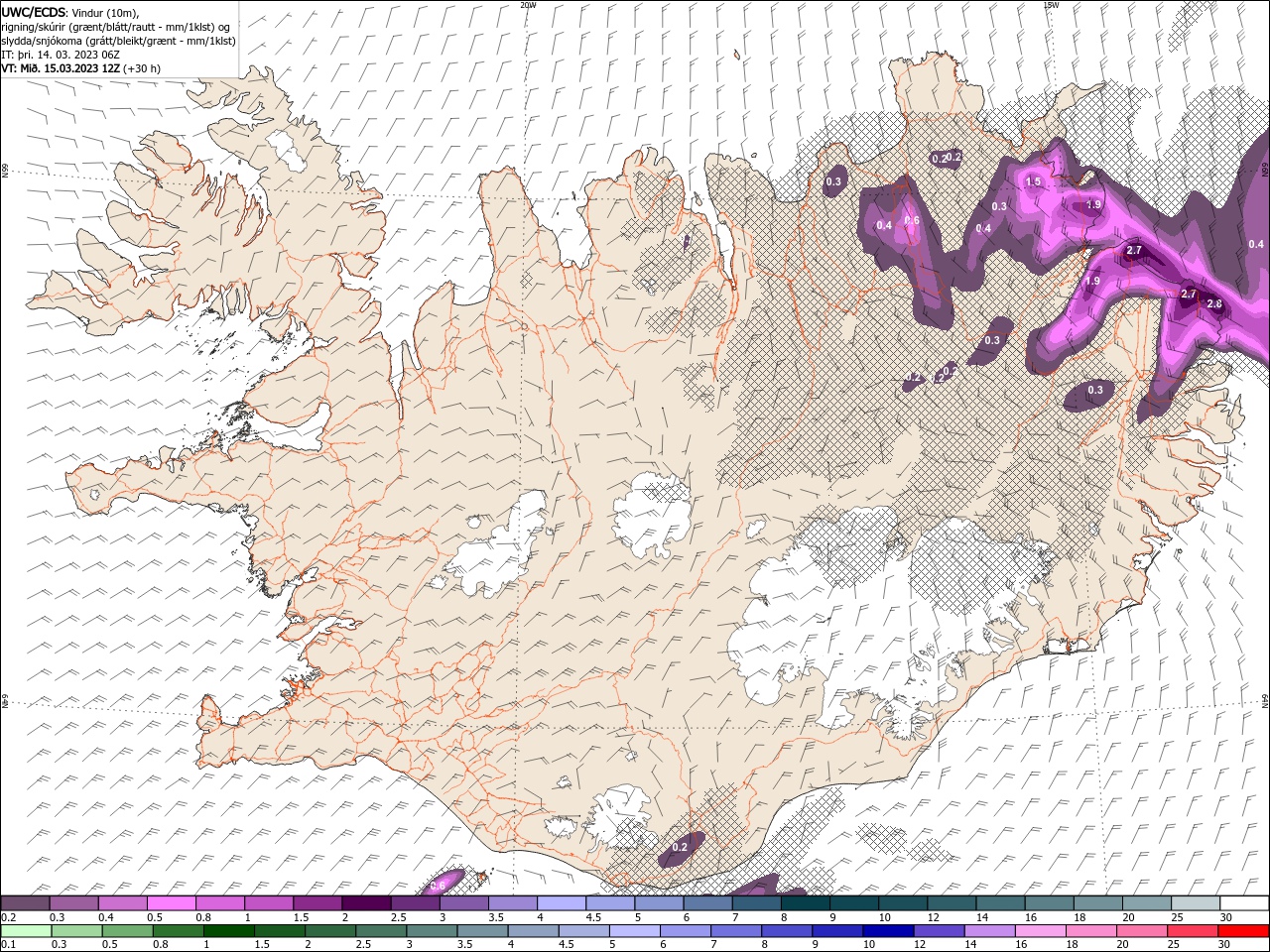
Task: Pick the 0.3–0.5 light green rain scale swatch
Action: [x=76, y=931]
